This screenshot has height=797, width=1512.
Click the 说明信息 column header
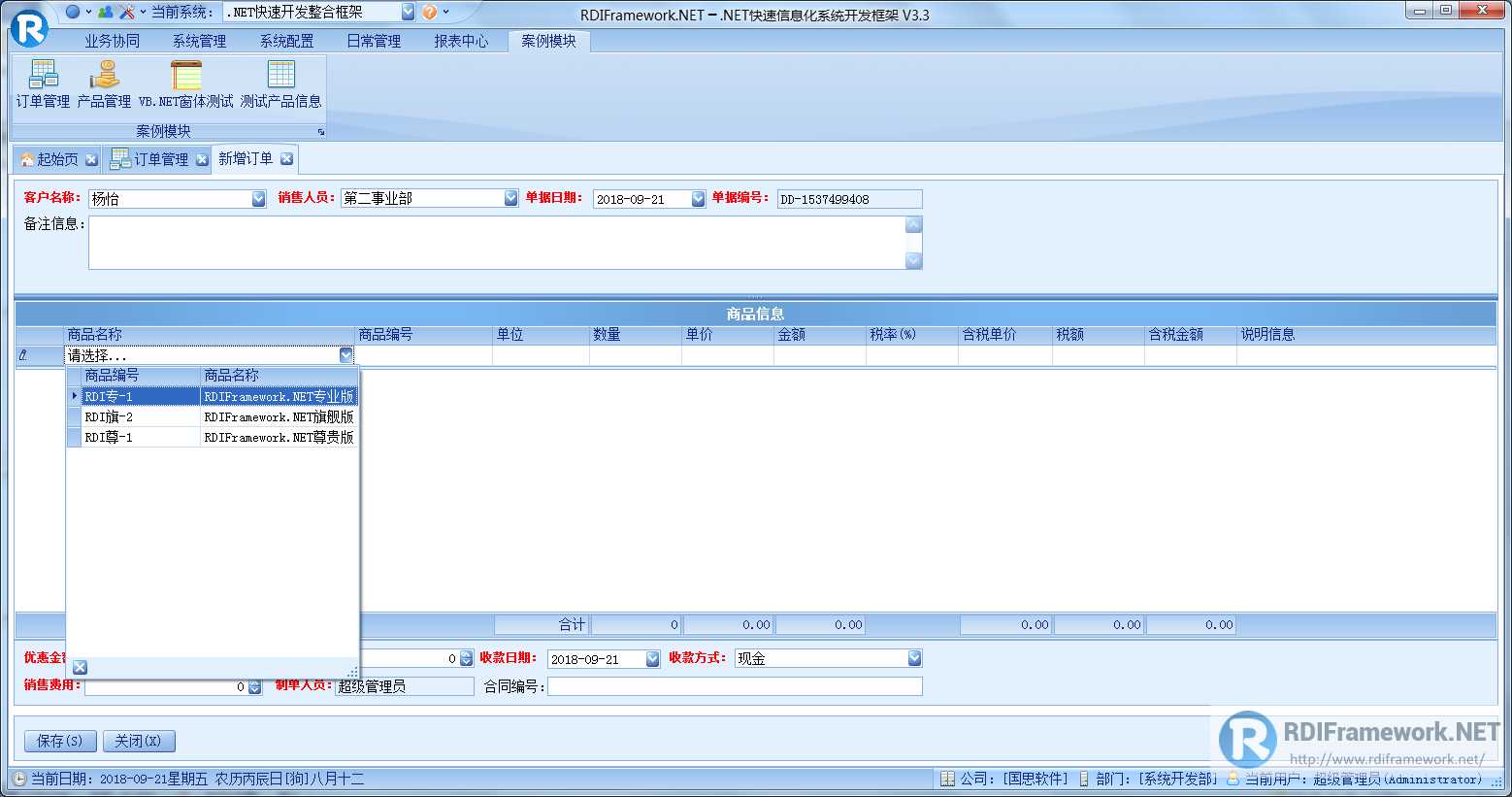[x=1366, y=334]
